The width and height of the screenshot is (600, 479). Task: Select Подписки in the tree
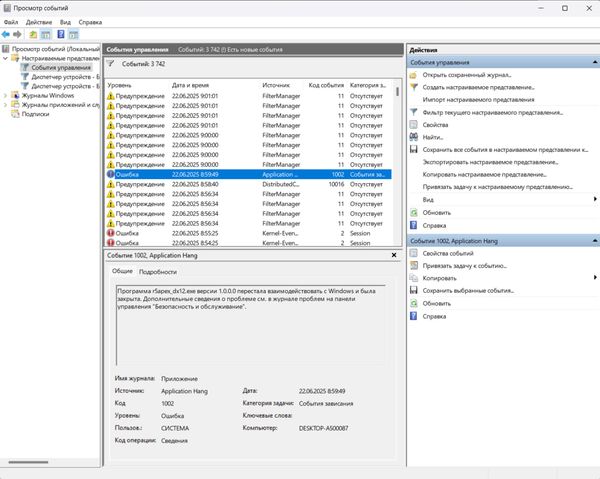(x=35, y=114)
